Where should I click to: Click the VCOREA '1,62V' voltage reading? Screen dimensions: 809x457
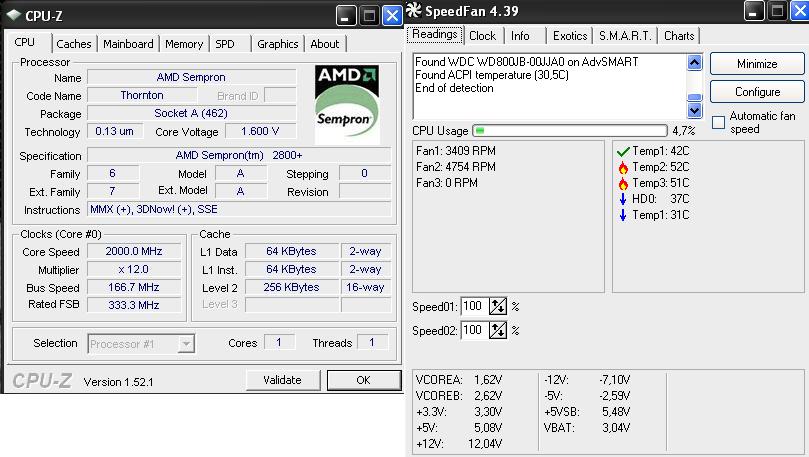point(488,380)
